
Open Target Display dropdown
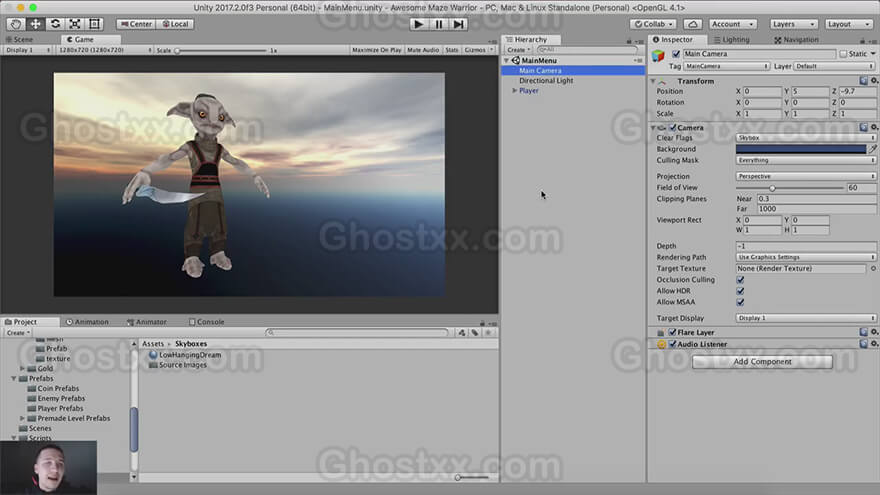(806, 318)
